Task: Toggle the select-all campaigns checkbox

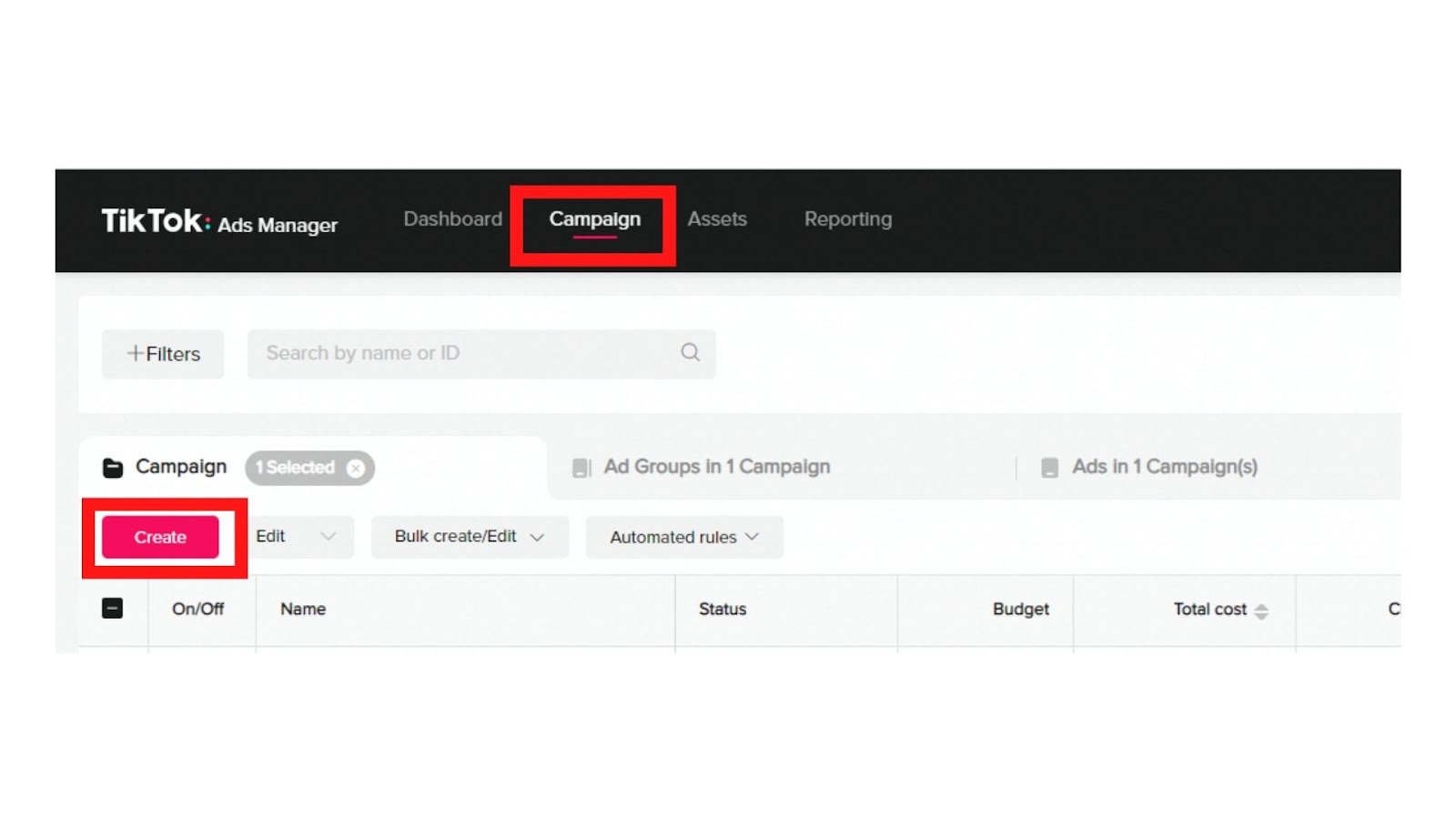Action: [x=113, y=608]
